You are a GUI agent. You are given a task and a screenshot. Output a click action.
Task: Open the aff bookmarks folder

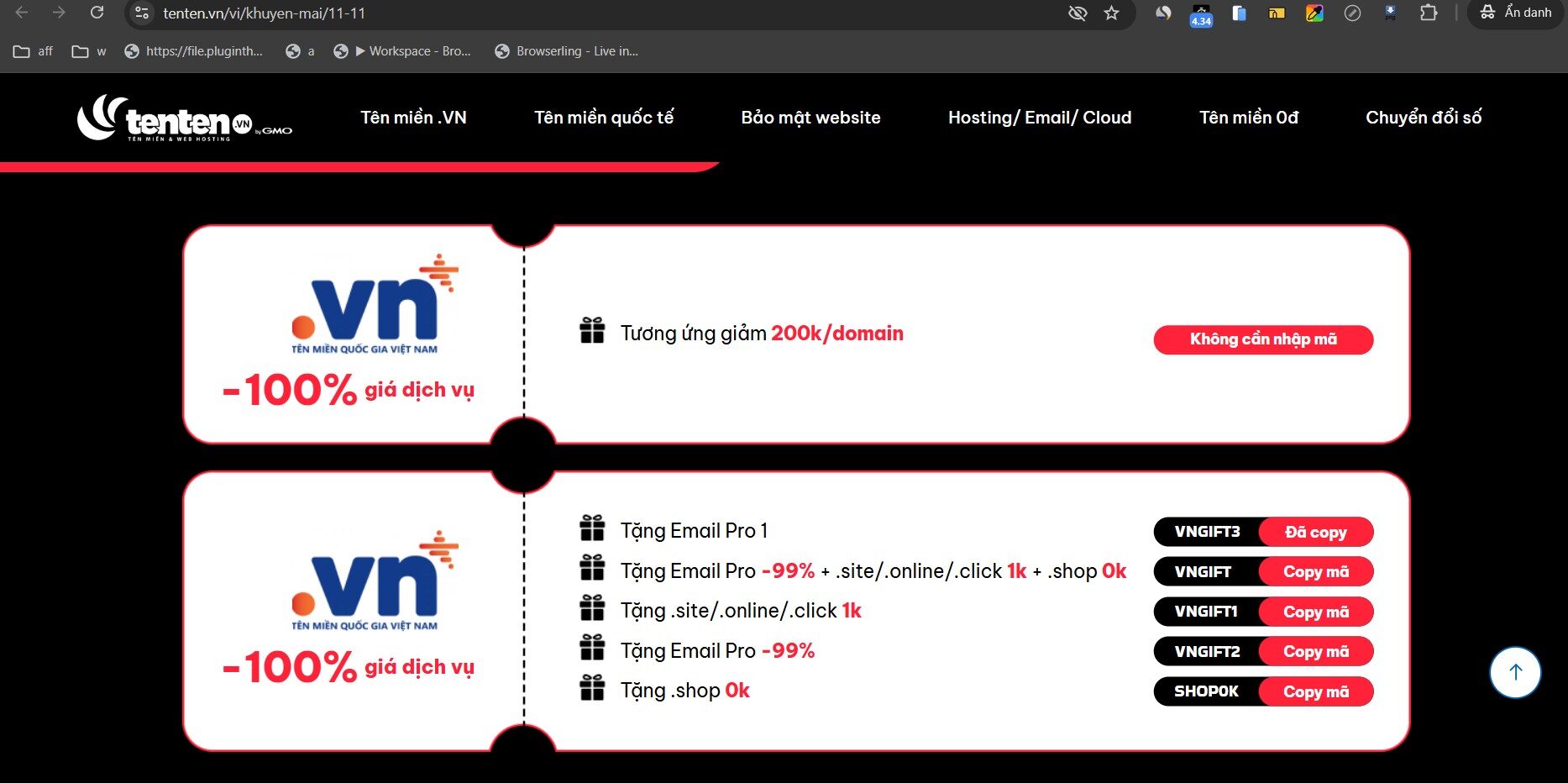coord(34,51)
